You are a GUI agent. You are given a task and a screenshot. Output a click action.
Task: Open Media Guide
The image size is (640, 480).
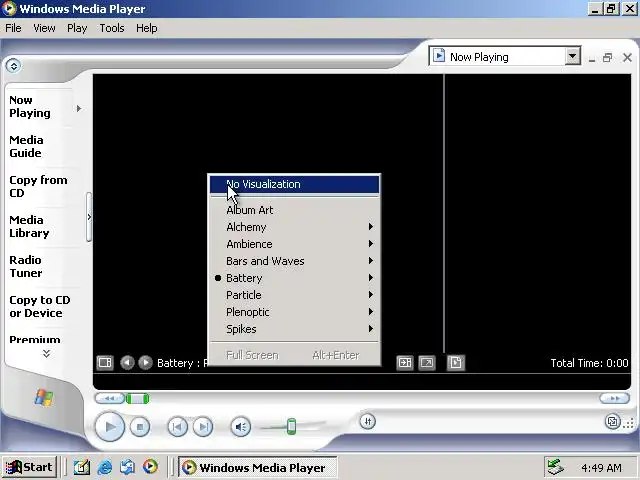coord(26,147)
